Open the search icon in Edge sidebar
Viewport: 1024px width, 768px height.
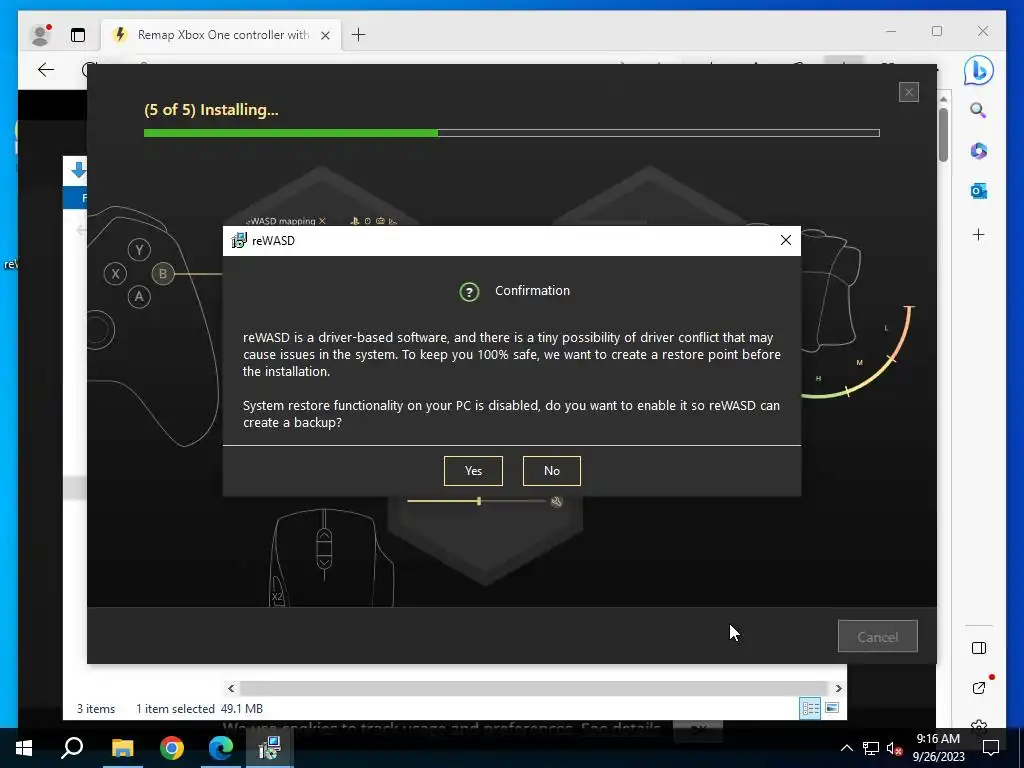[x=978, y=110]
